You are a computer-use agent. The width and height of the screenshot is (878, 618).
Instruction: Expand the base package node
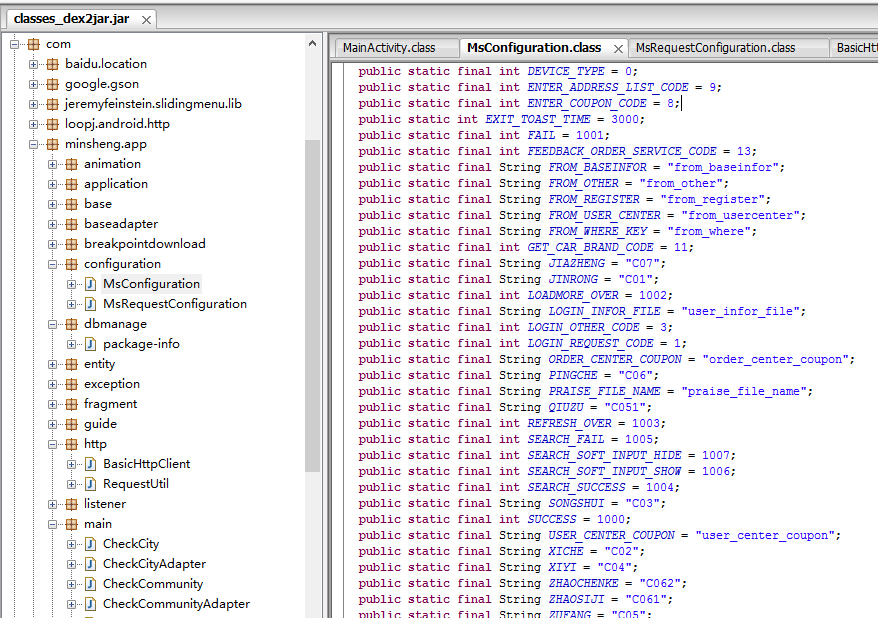point(53,205)
